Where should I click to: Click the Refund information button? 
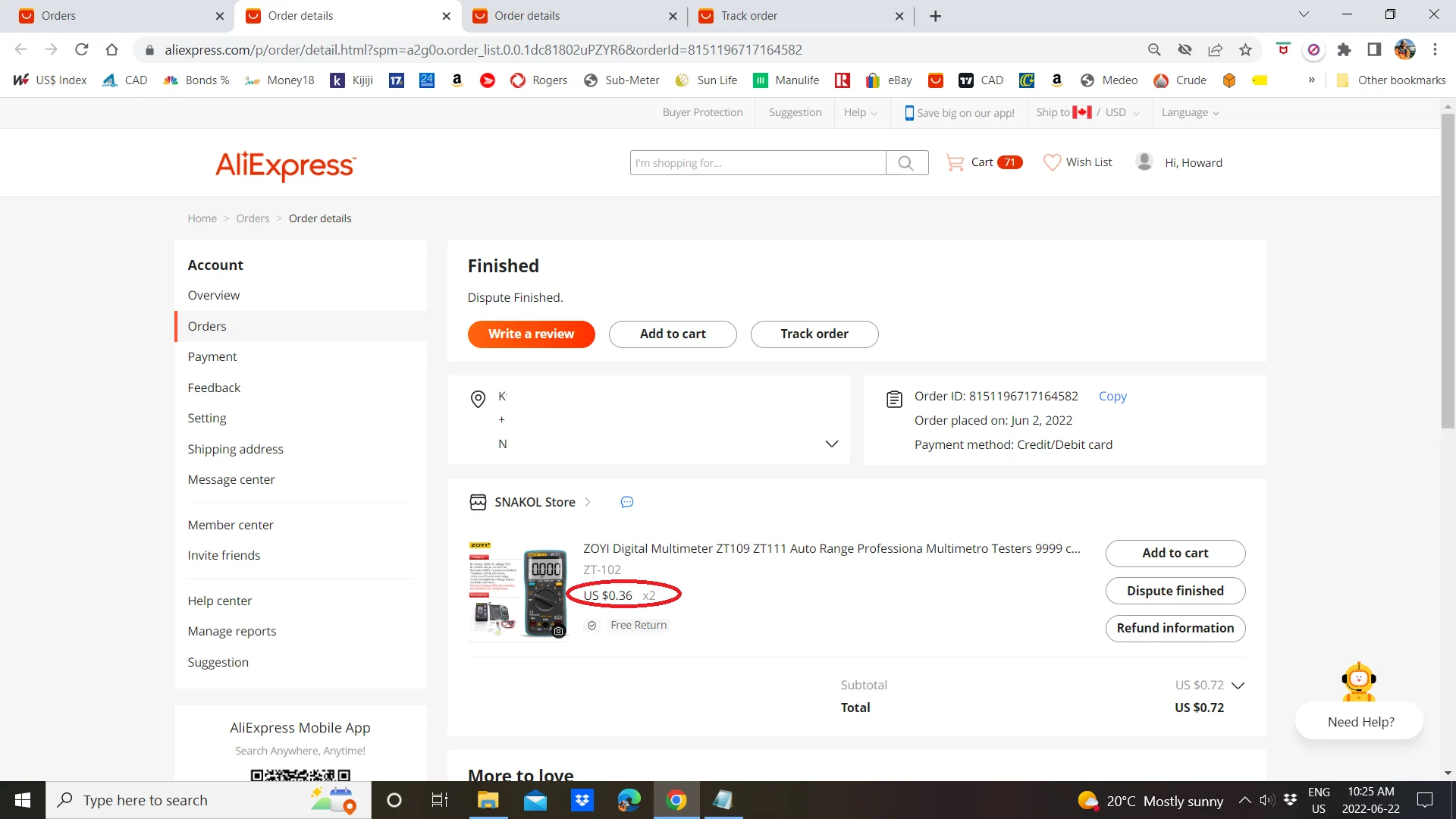click(x=1175, y=628)
